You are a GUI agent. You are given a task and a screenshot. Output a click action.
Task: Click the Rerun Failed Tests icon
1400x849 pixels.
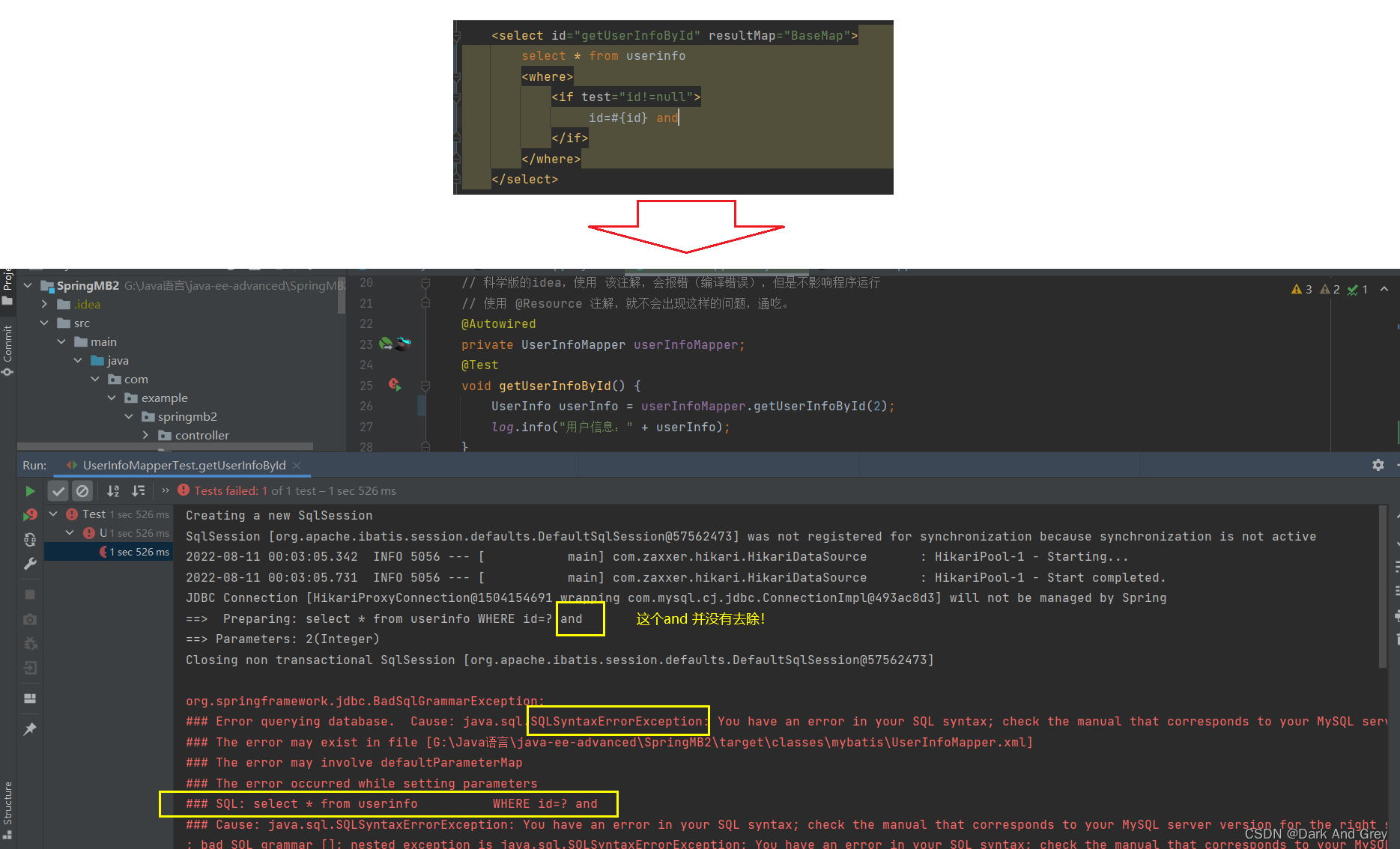pyautogui.click(x=30, y=515)
